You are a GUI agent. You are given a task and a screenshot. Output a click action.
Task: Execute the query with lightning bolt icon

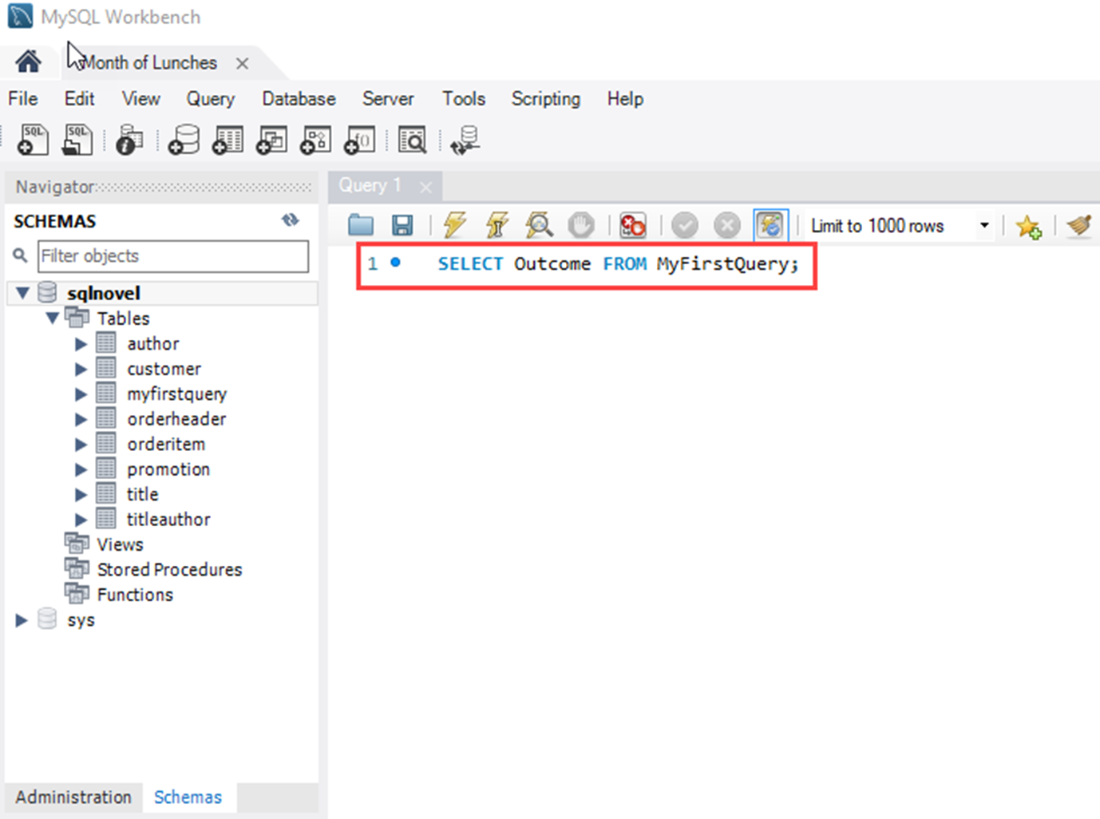[x=455, y=225]
